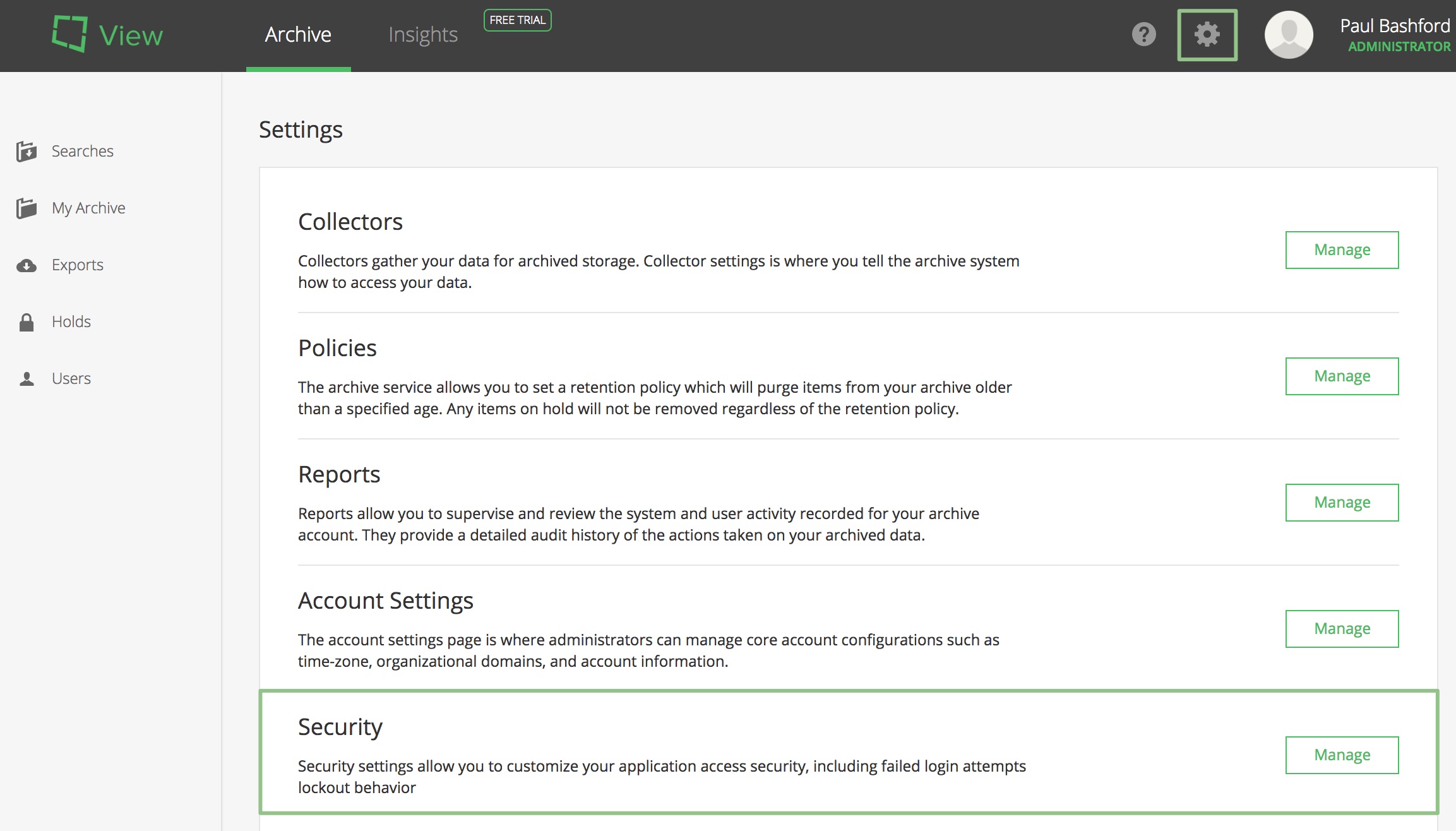Open Searches from the sidebar
This screenshot has height=831, width=1456.
[x=83, y=151]
